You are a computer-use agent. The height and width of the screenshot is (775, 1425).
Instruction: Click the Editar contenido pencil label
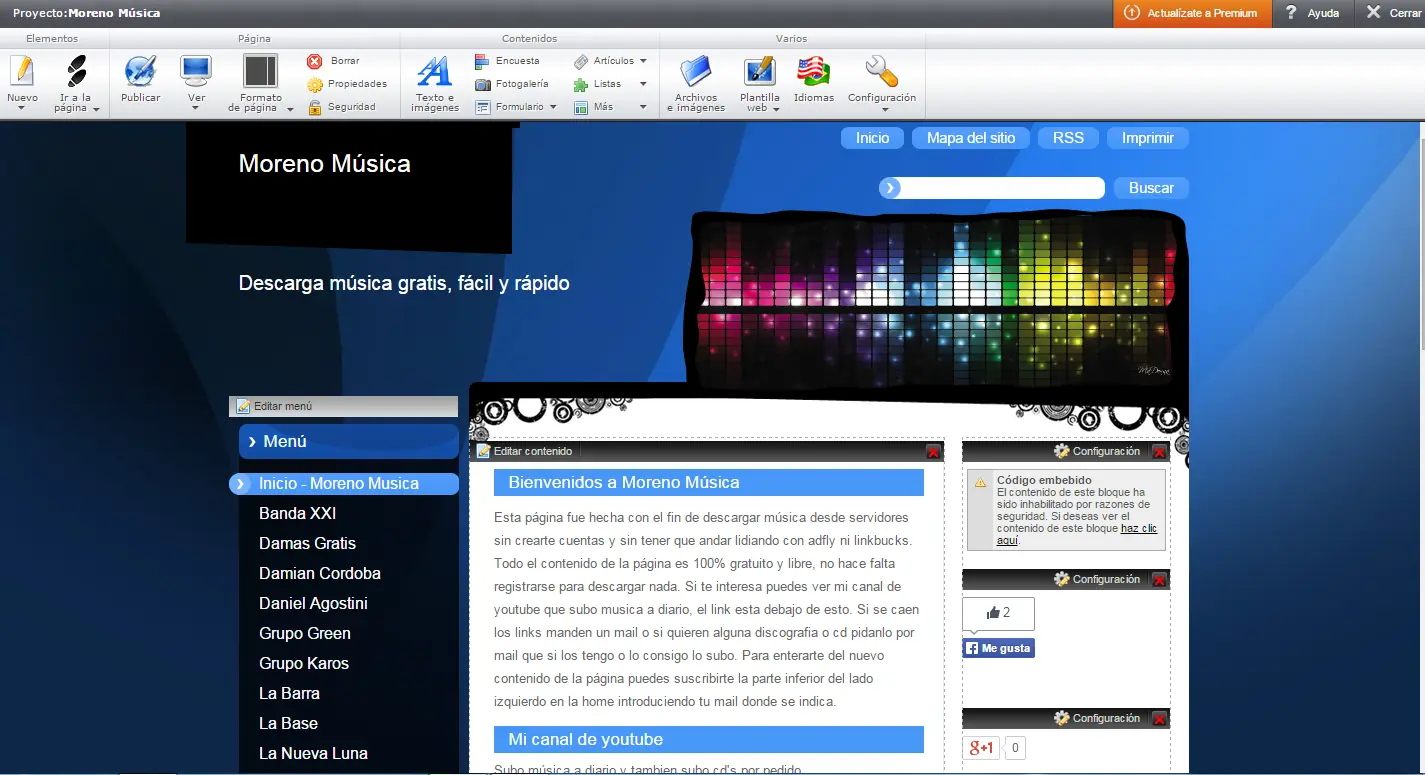(524, 452)
